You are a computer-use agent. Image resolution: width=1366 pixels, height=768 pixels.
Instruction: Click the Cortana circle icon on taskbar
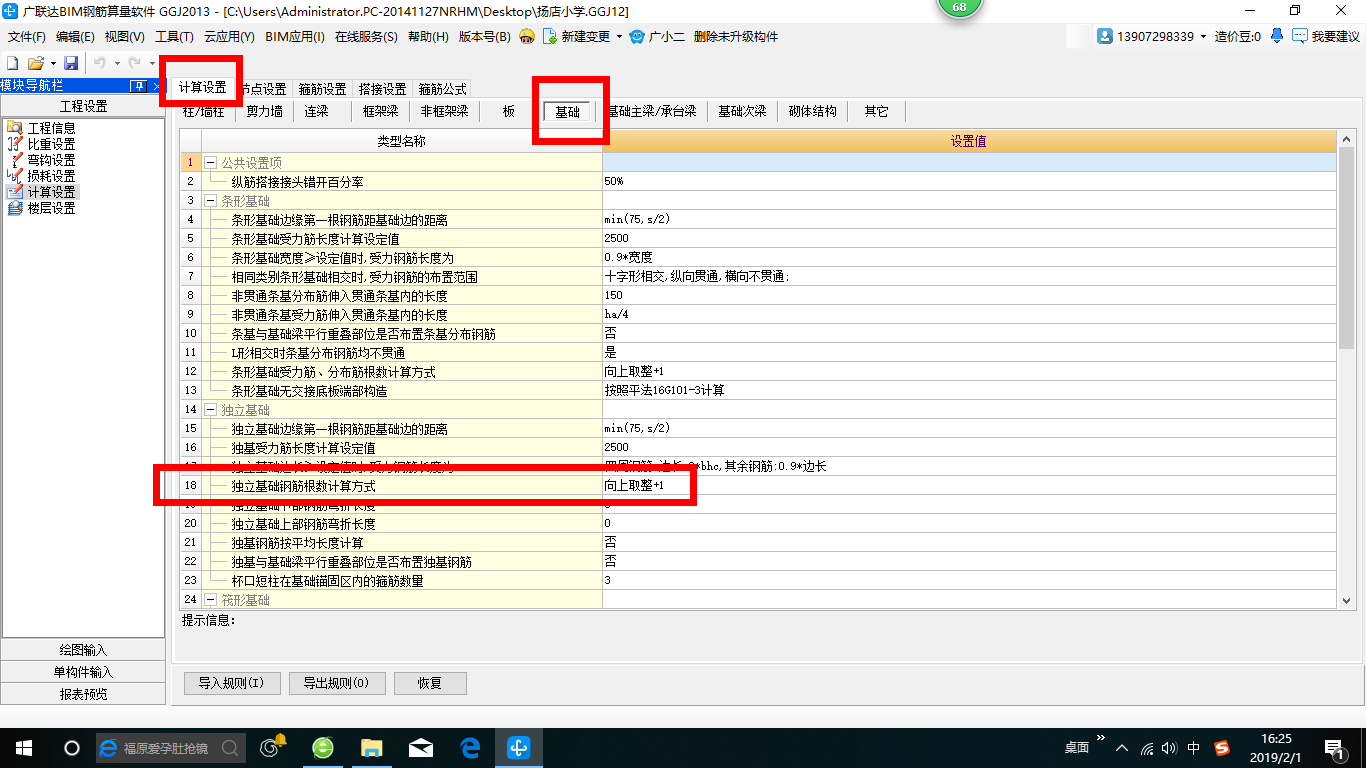(x=71, y=747)
